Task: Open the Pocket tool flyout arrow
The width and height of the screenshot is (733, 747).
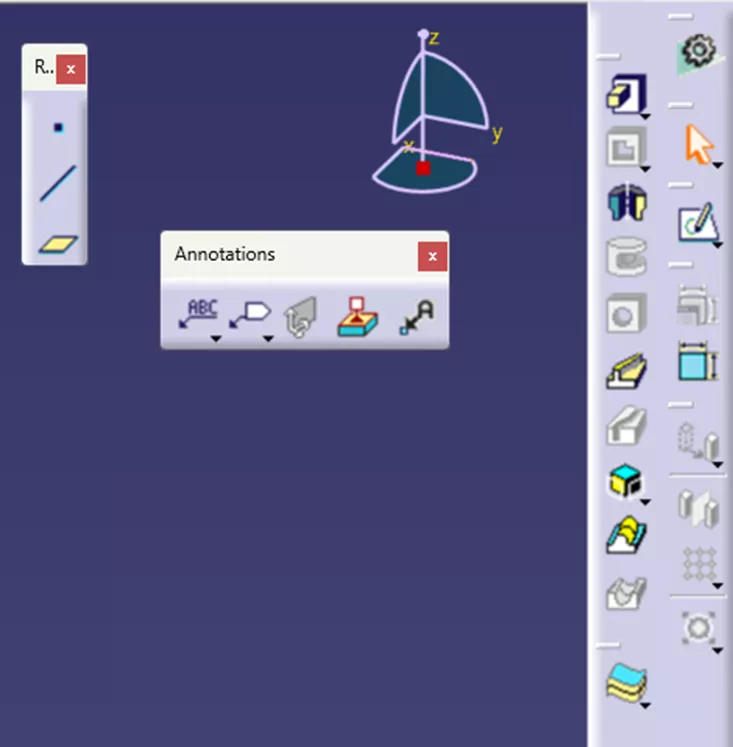Action: click(x=645, y=169)
